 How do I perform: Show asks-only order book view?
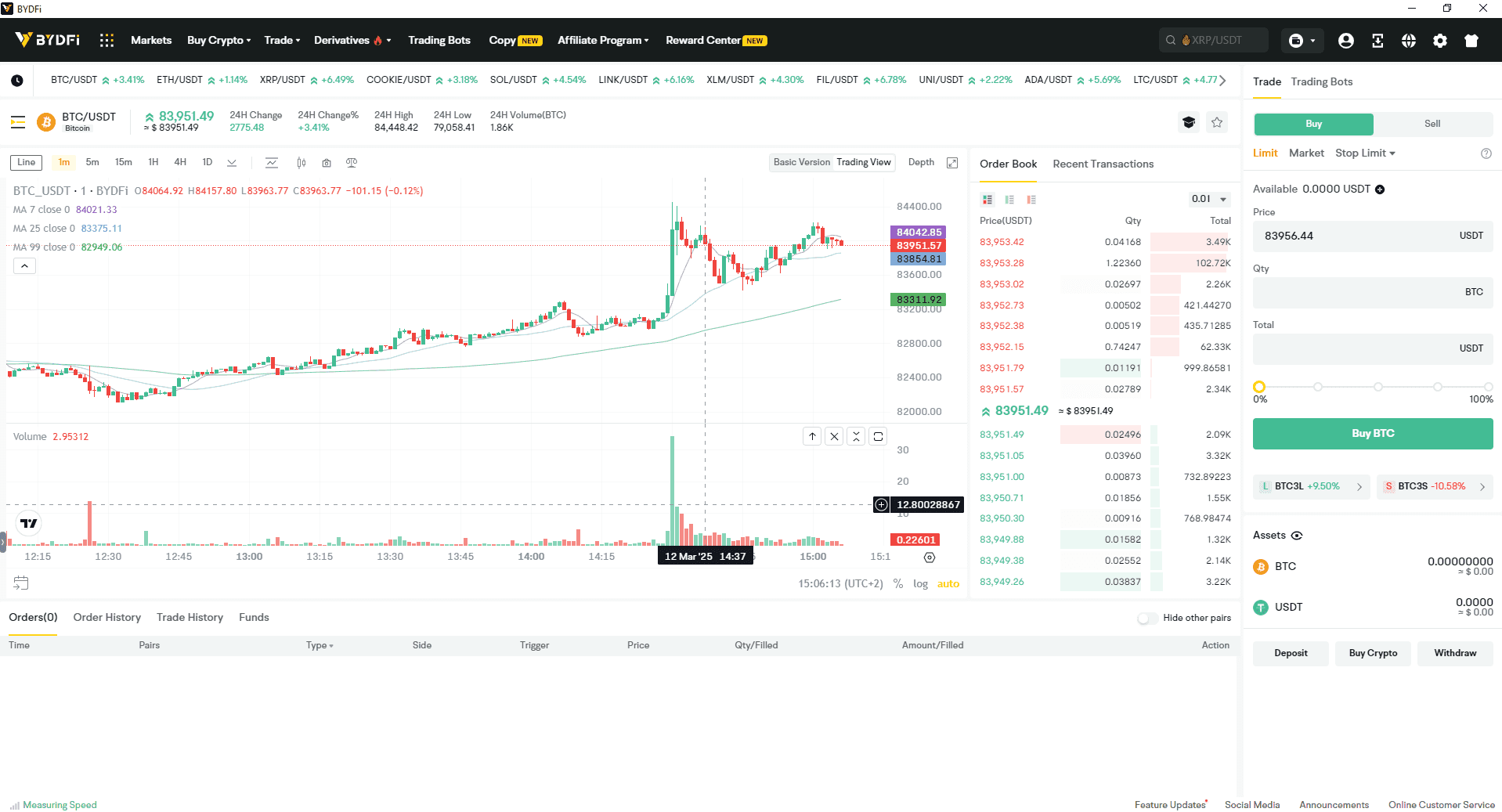[x=1031, y=200]
